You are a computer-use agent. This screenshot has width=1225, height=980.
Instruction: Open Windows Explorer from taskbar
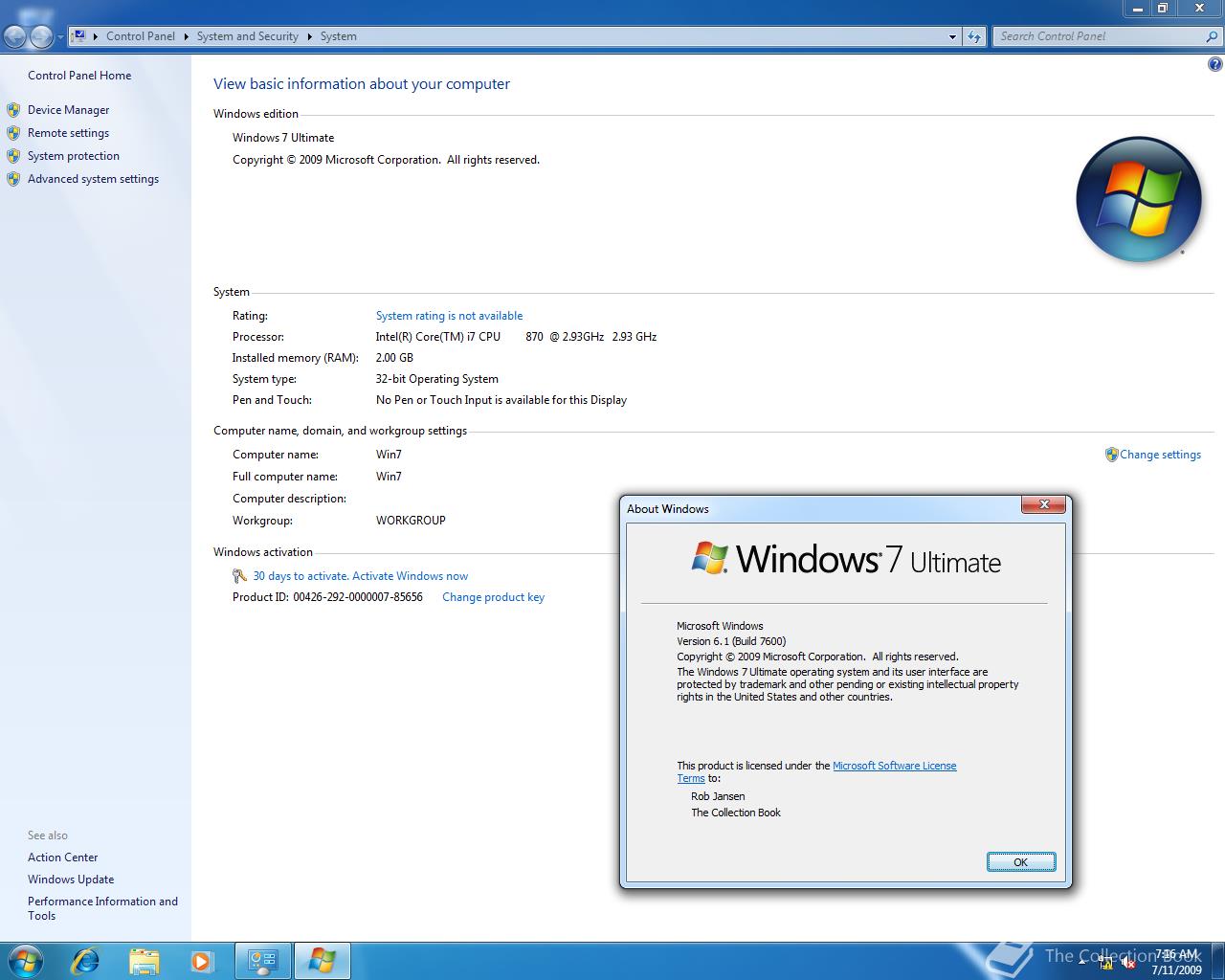click(144, 960)
